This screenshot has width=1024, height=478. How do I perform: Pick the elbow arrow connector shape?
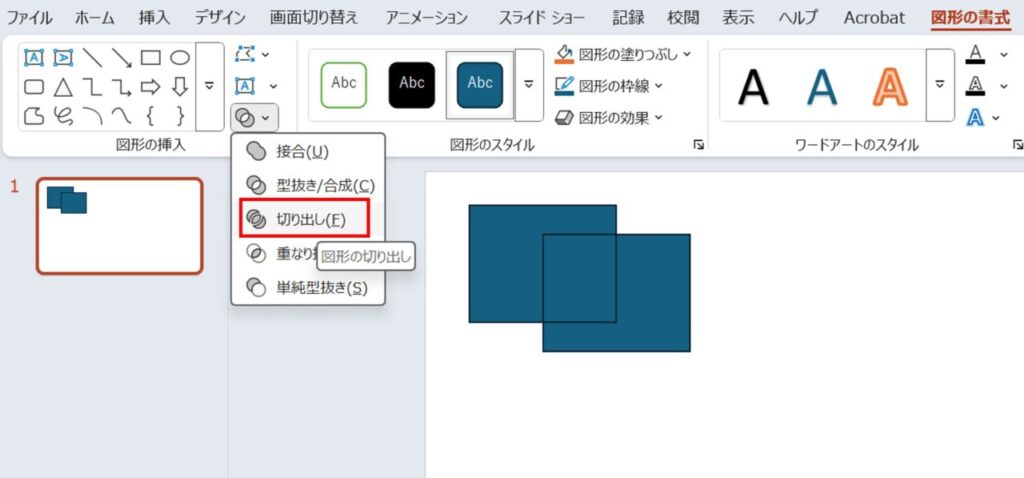point(121,86)
